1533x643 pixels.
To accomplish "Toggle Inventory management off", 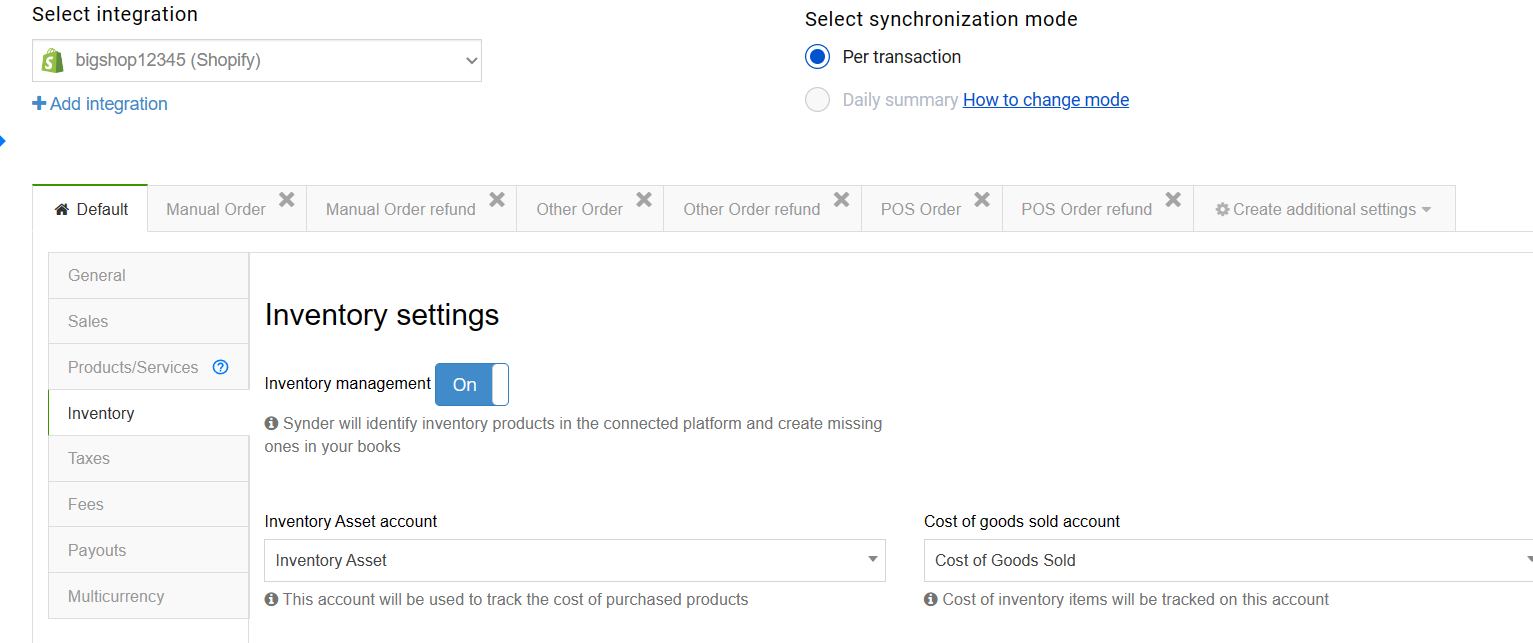I will point(471,384).
